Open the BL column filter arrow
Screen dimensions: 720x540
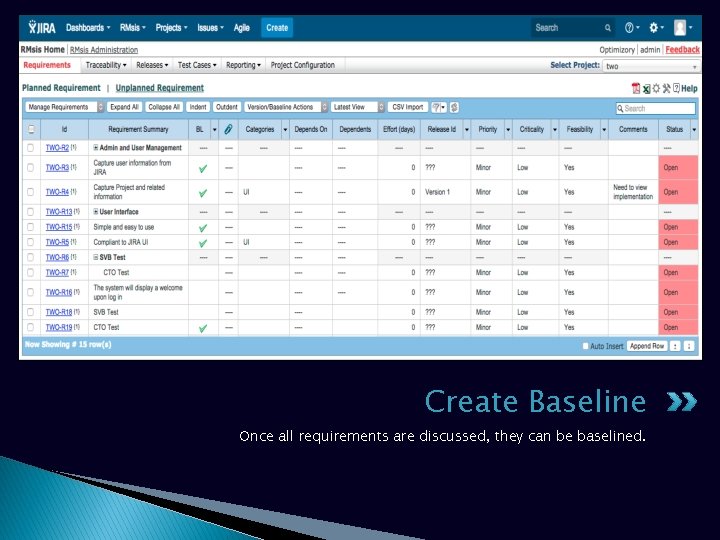pyautogui.click(x=214, y=130)
